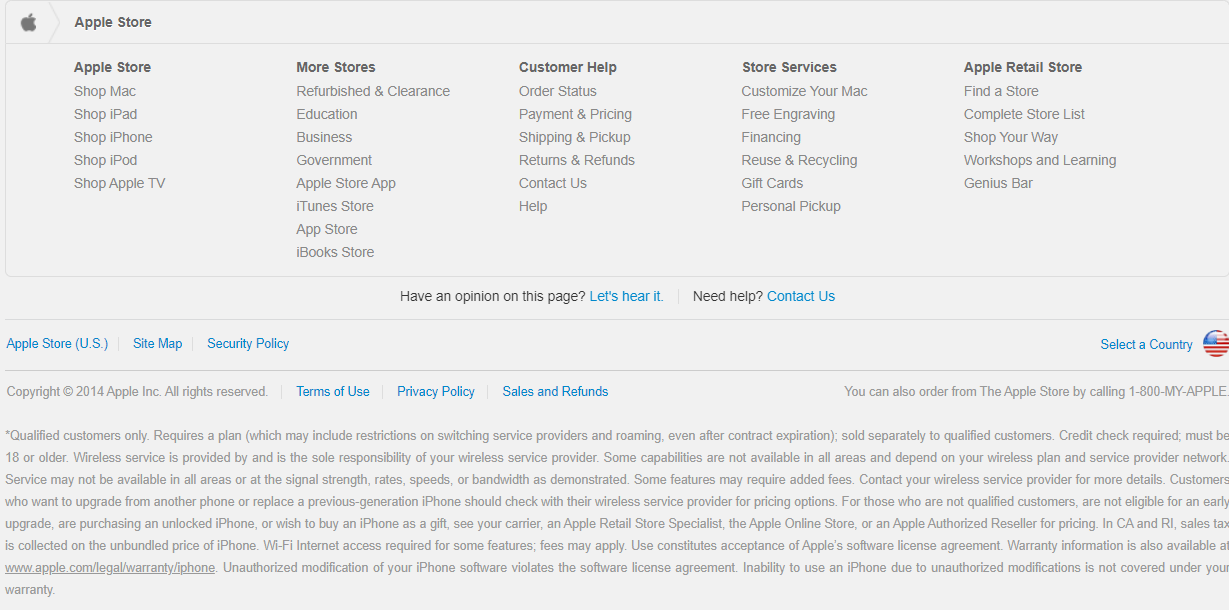Visit the iBooks Store
This screenshot has height=610, width=1229.
tap(335, 252)
